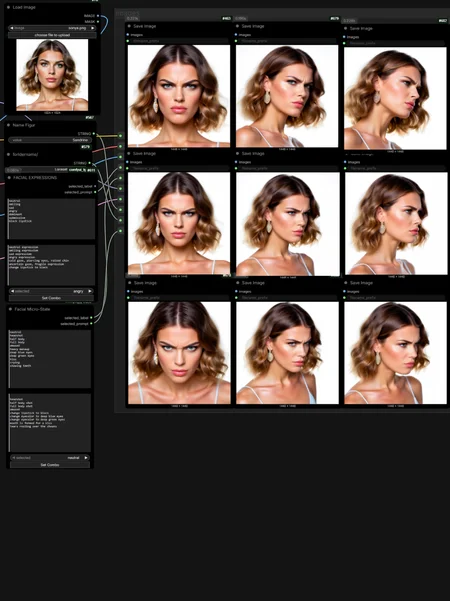450x601 pixels.
Task: Click the Facial Micro-State prompts text area
Action: pyautogui.click(x=50, y=423)
